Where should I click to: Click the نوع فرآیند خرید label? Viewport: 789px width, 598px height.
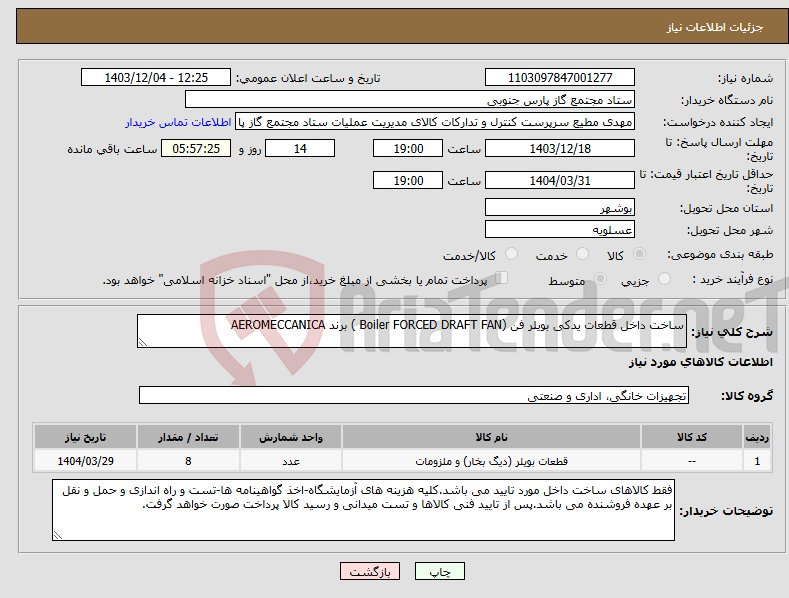(733, 279)
